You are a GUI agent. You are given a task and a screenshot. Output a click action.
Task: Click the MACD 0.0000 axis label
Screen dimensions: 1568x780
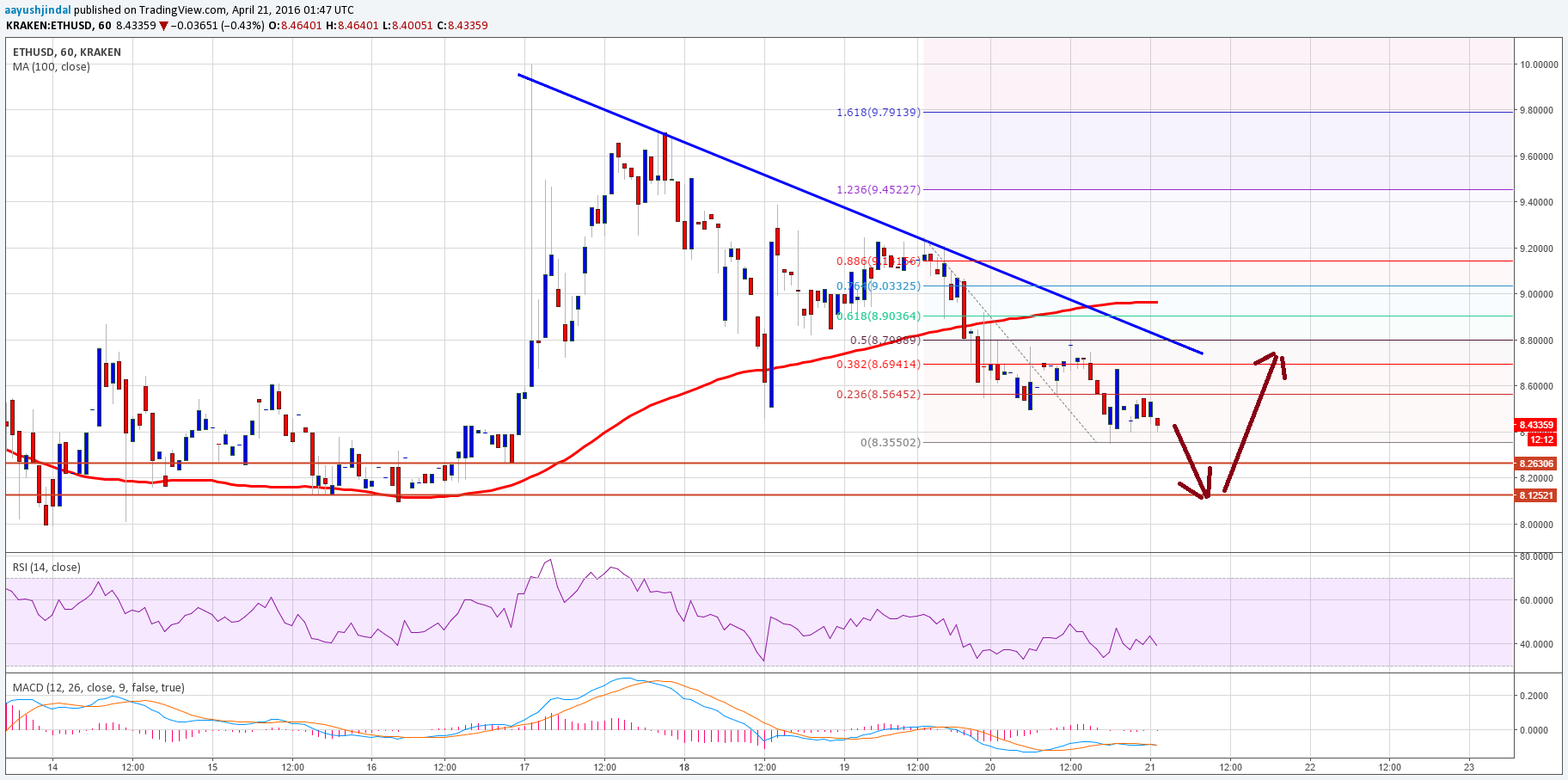[x=1534, y=730]
